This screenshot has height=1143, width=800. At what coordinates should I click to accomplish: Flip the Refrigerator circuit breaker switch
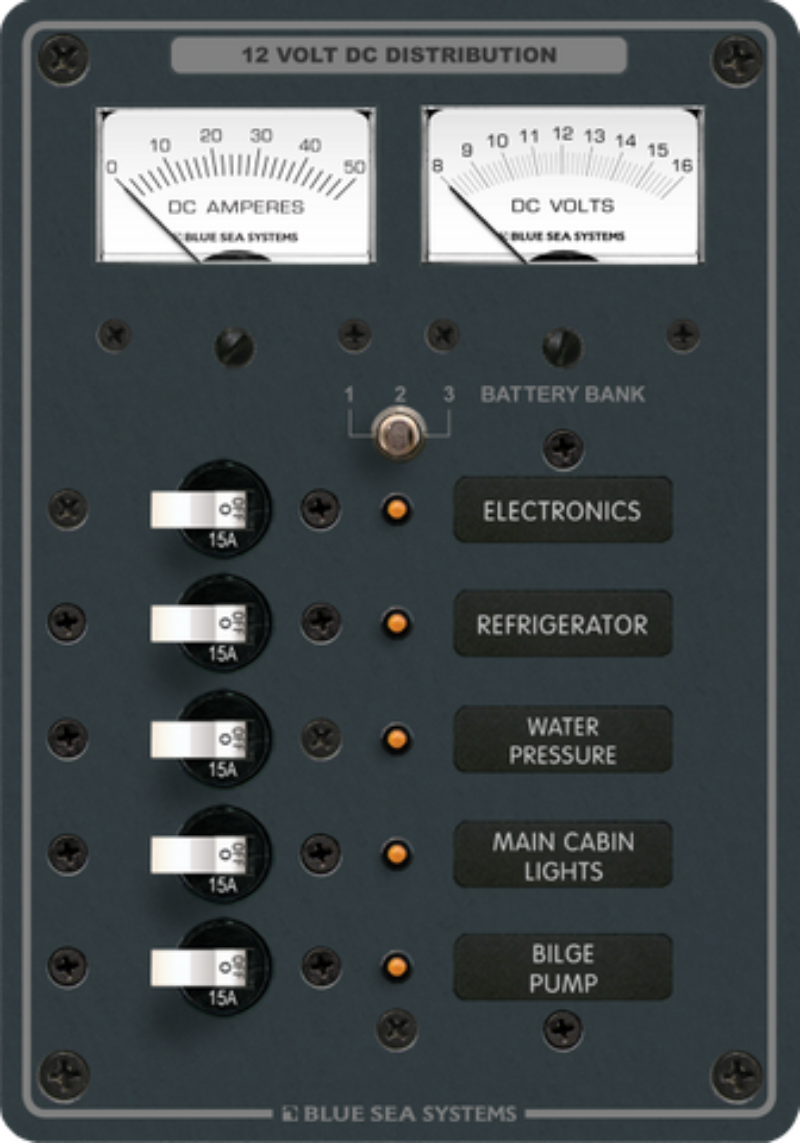(198, 624)
